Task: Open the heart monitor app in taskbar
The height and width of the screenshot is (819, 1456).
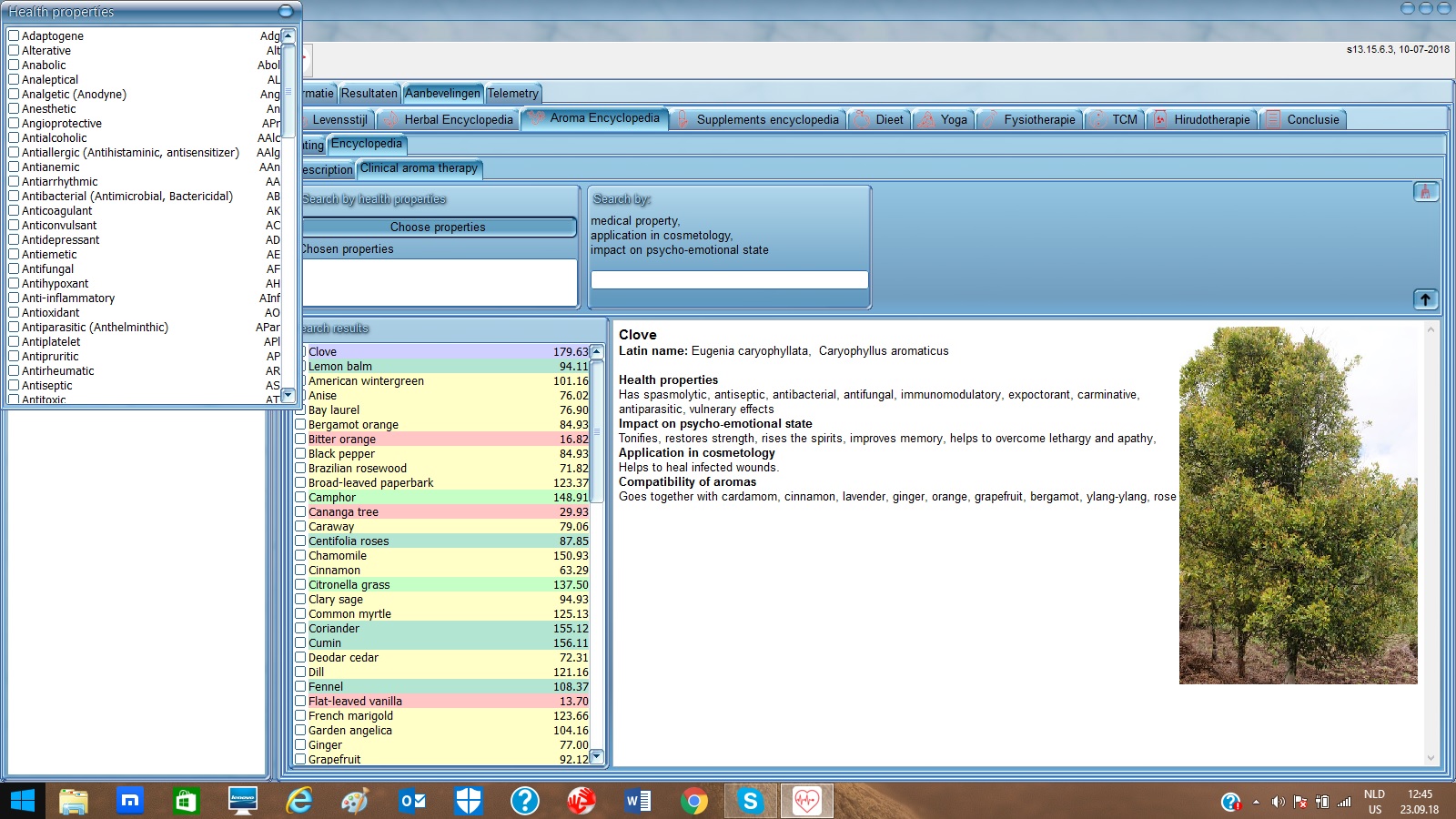Action: point(806,801)
